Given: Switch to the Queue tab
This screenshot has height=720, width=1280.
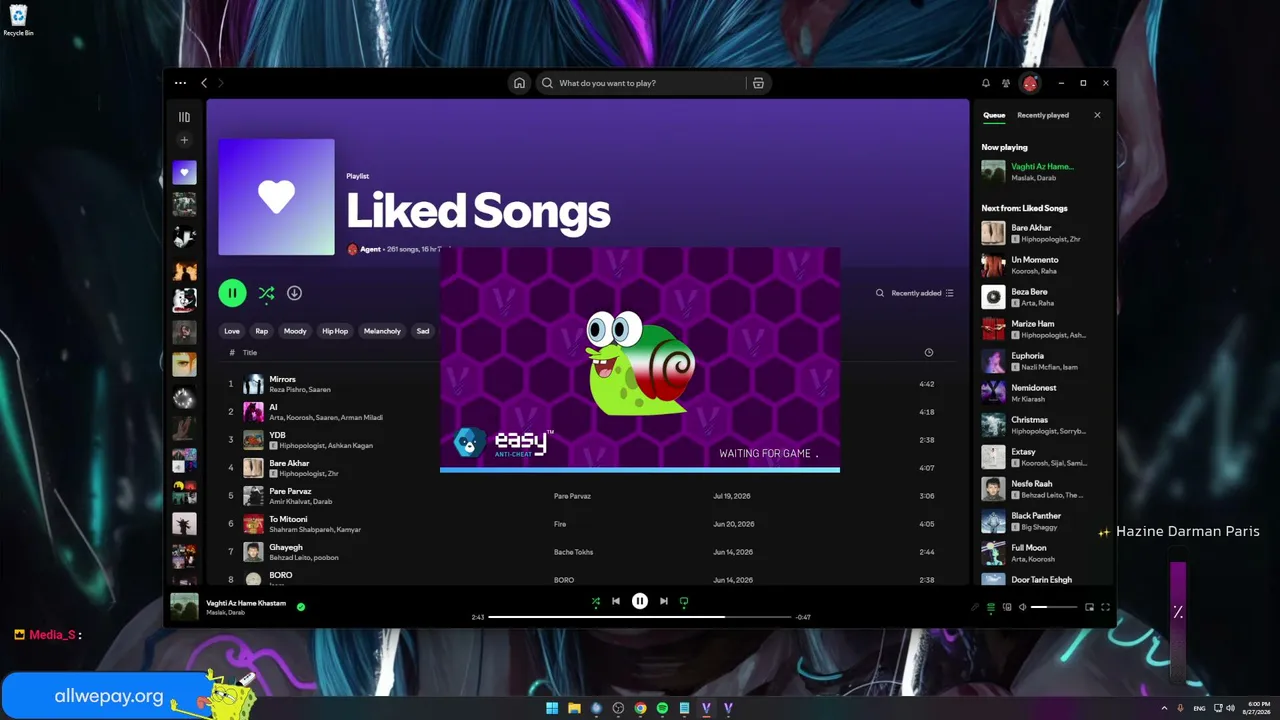Looking at the screenshot, I should (994, 115).
